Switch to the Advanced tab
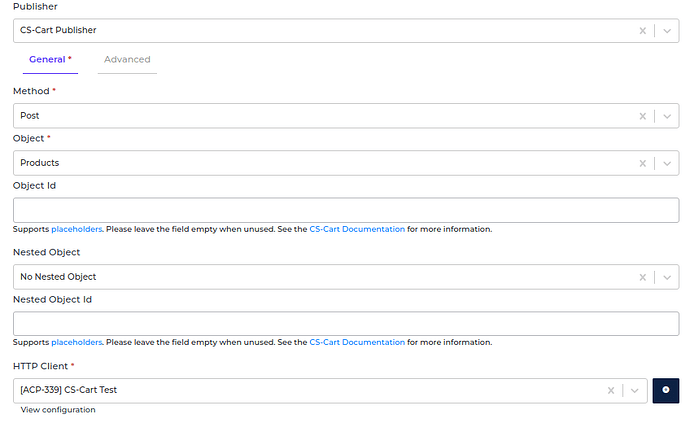The width and height of the screenshot is (690, 423). click(127, 59)
